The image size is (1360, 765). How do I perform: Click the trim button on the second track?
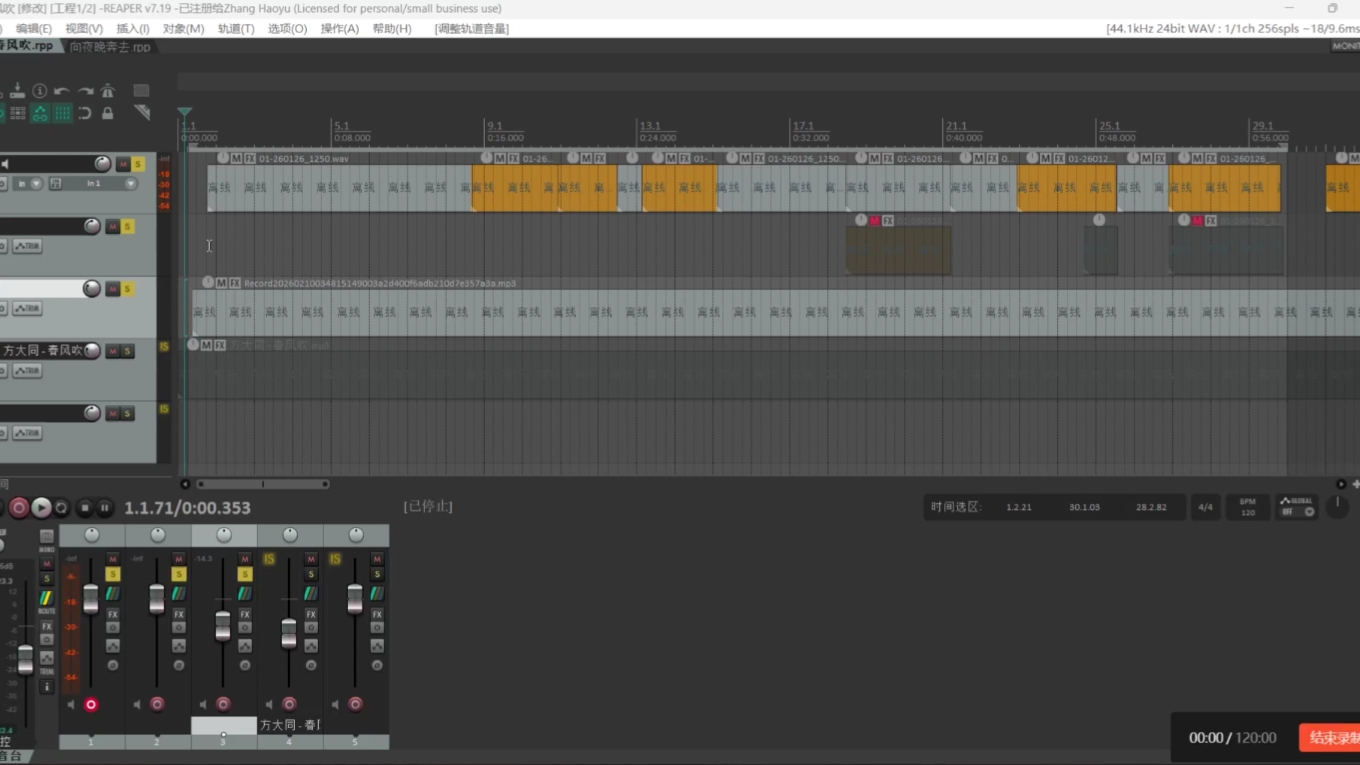[x=27, y=246]
